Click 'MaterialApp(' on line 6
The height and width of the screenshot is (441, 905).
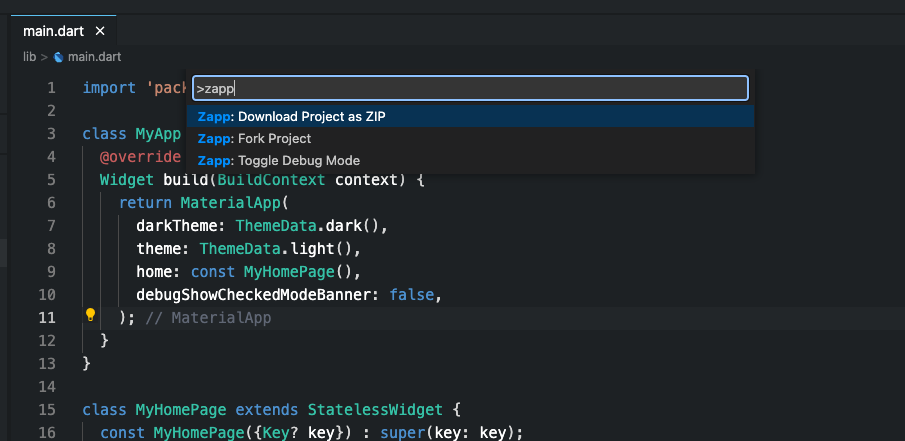(x=234, y=203)
